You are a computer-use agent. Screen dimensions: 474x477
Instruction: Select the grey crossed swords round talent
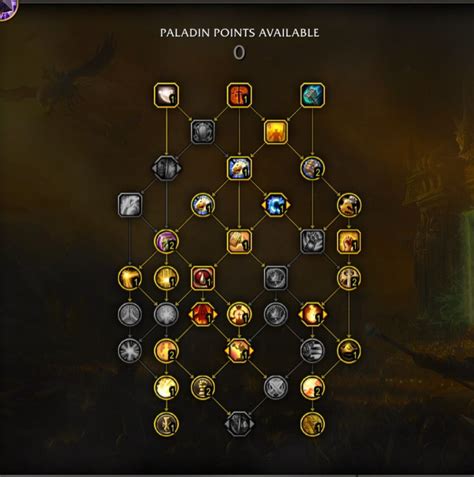(x=276, y=387)
